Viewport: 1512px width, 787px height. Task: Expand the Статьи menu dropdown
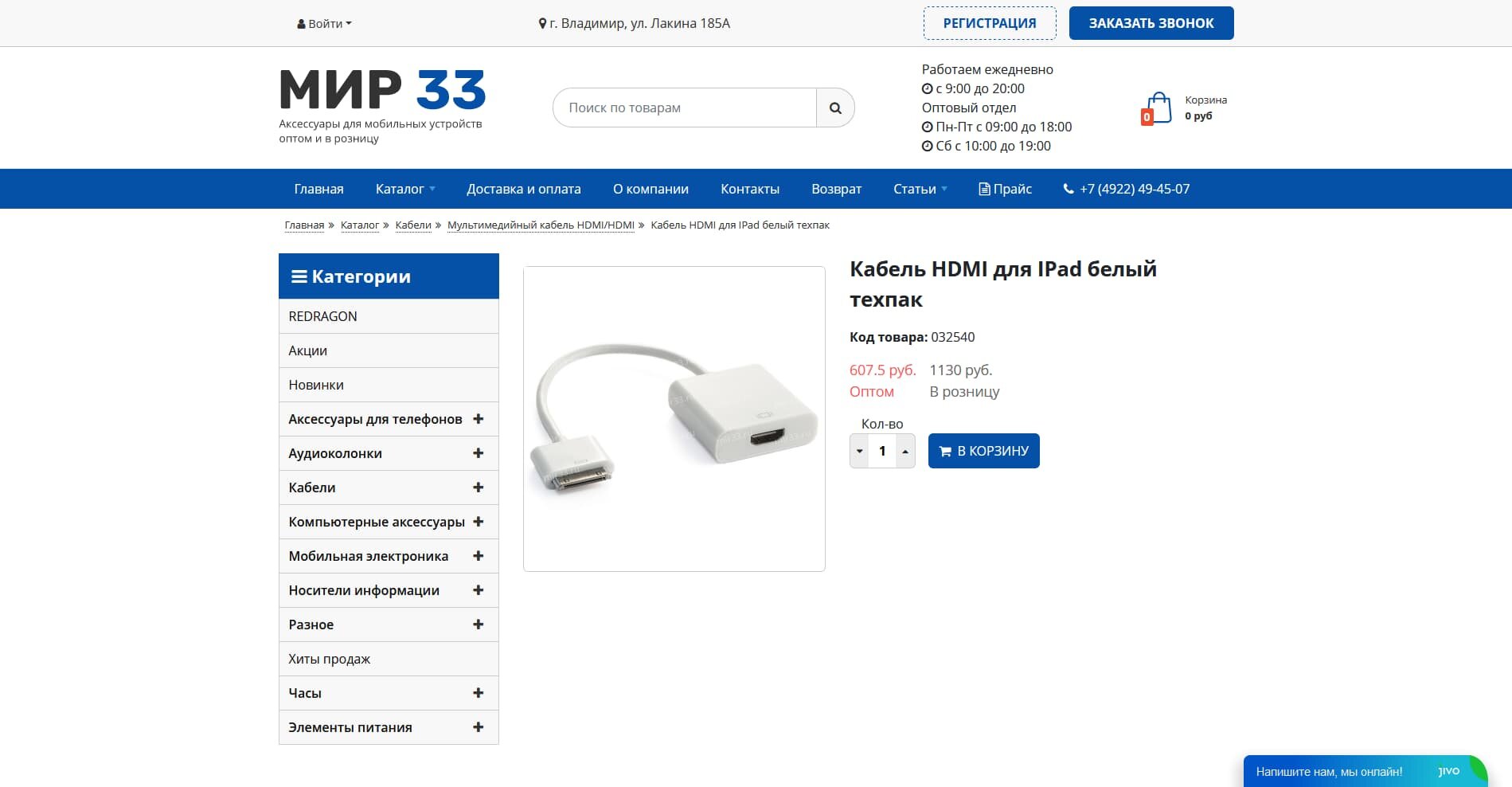[x=920, y=189]
